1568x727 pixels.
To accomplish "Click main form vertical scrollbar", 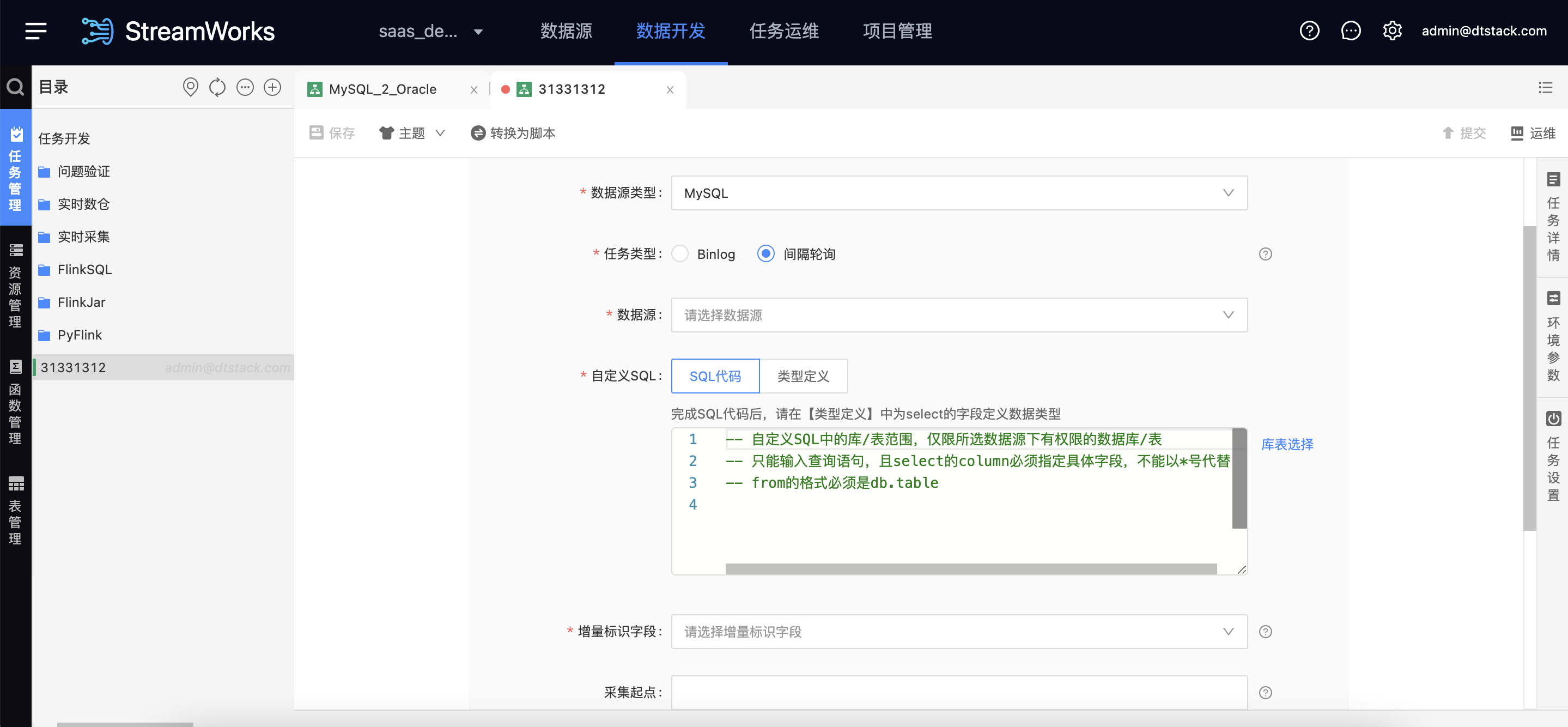I will coord(1530,378).
